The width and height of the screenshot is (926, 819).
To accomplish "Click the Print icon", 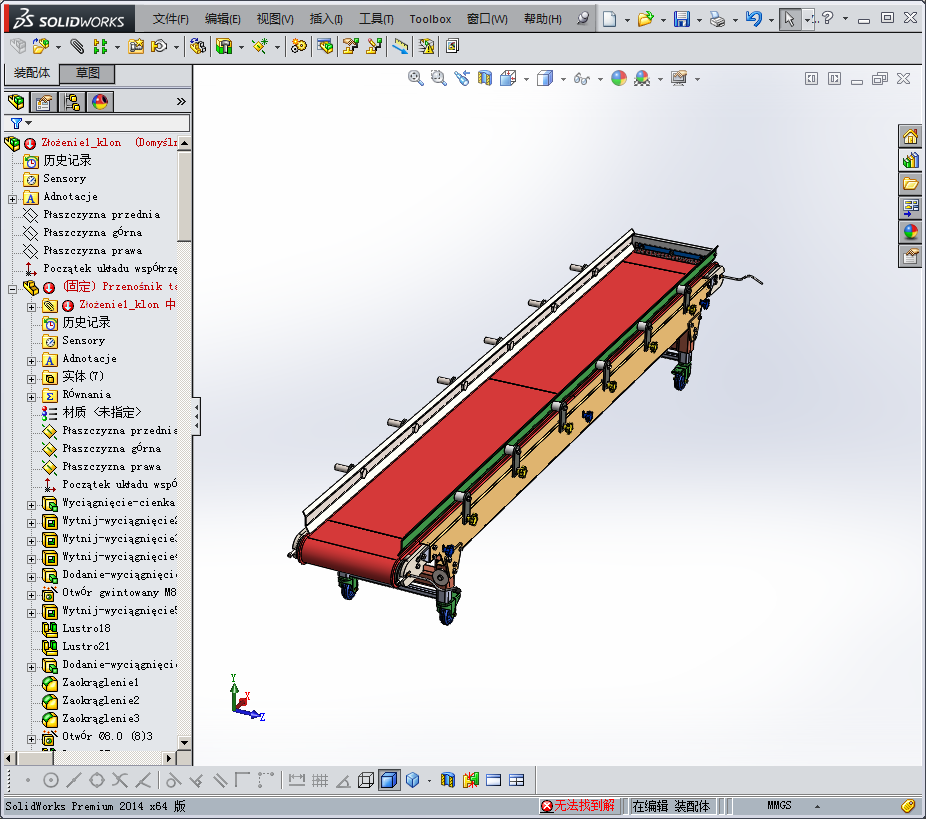I will pos(717,19).
